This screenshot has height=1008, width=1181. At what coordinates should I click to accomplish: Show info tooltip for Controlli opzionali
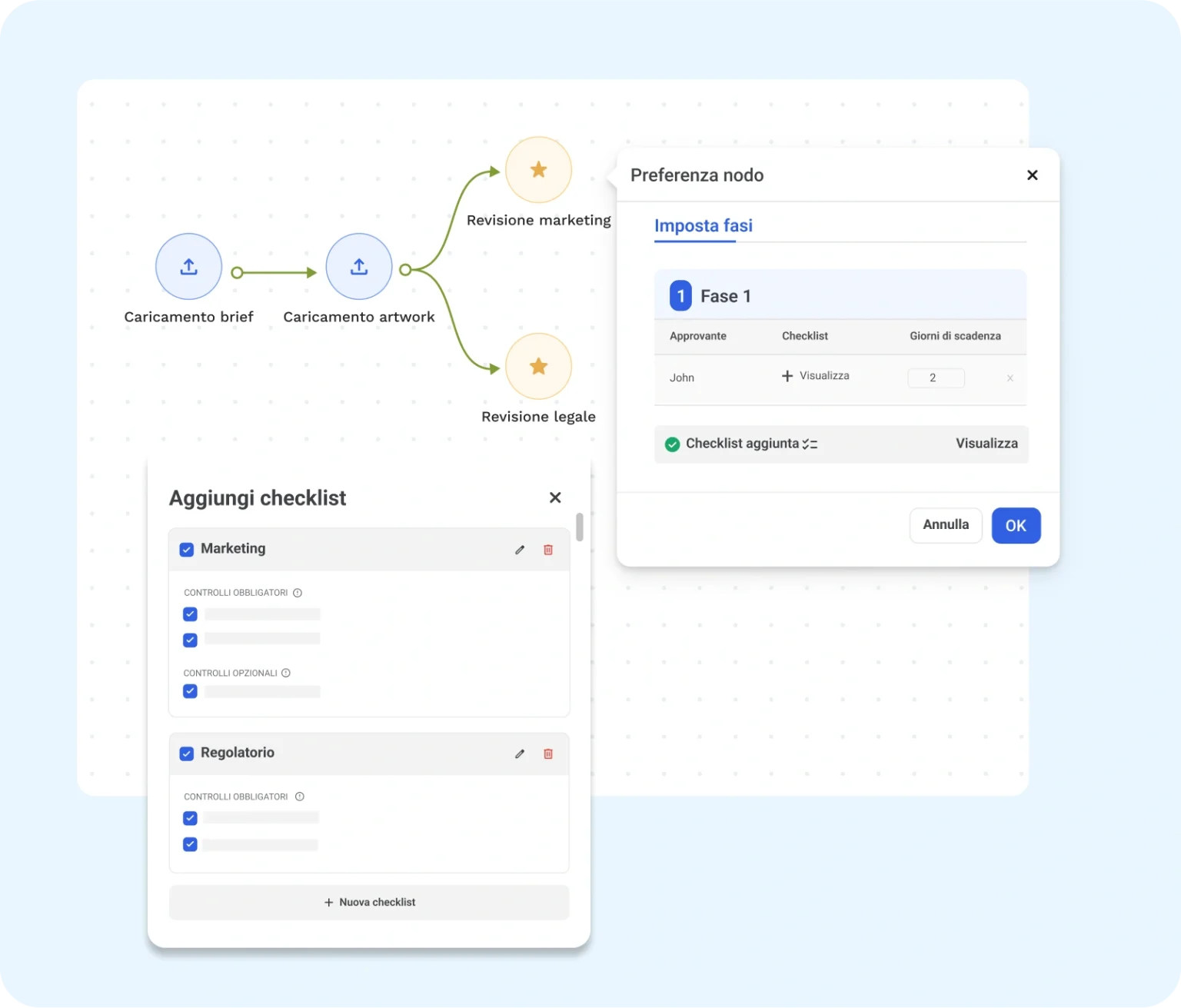coord(286,673)
